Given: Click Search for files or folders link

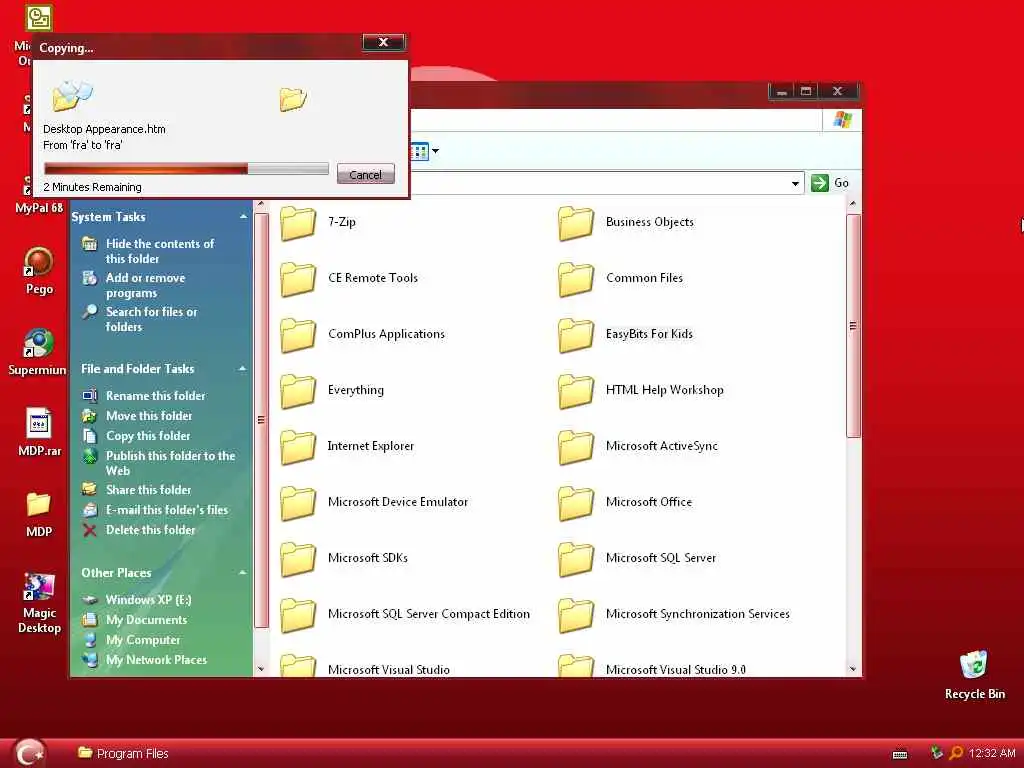Looking at the screenshot, I should 152,319.
